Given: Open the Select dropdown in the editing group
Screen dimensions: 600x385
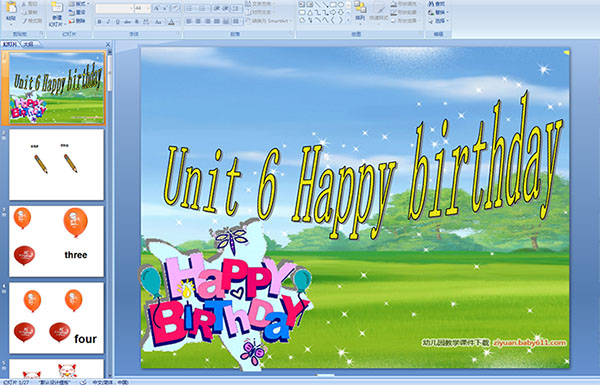Looking at the screenshot, I should tap(439, 21).
